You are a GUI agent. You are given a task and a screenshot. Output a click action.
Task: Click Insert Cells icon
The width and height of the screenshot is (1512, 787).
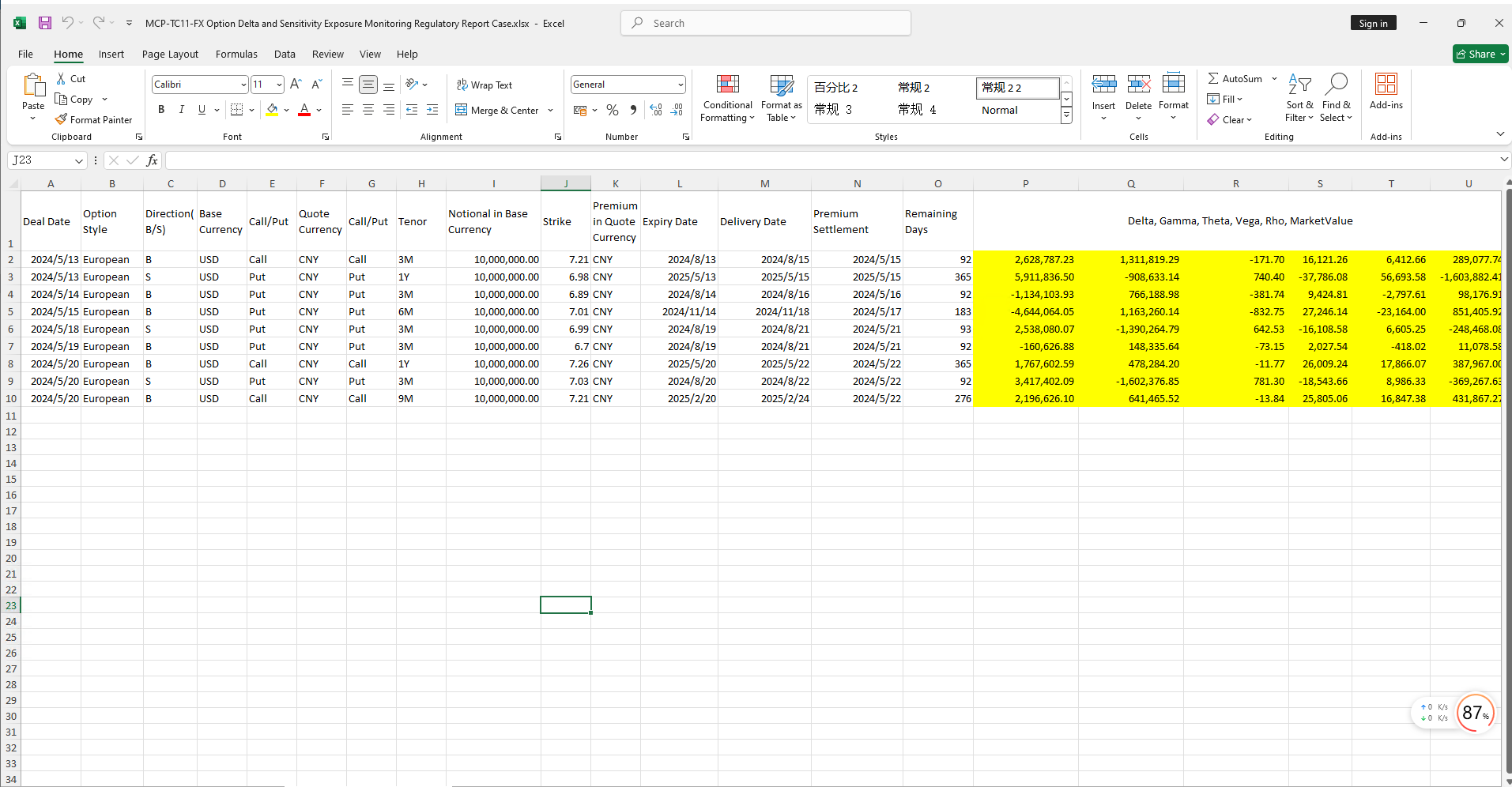coord(1103,85)
